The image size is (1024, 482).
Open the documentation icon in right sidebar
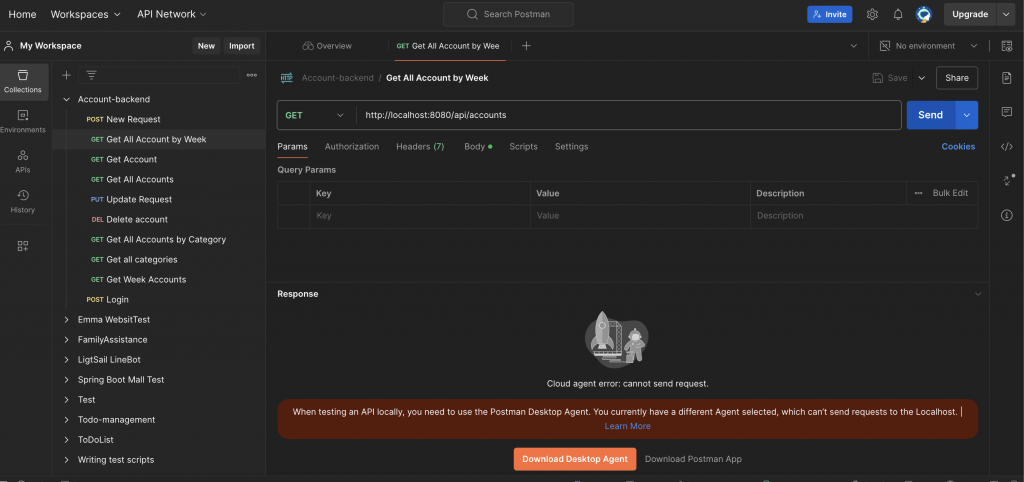(x=1006, y=78)
